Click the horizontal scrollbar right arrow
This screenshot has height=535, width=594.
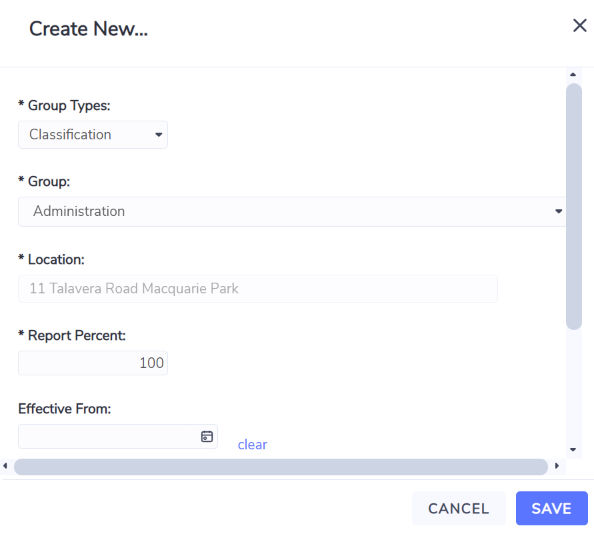click(x=556, y=466)
